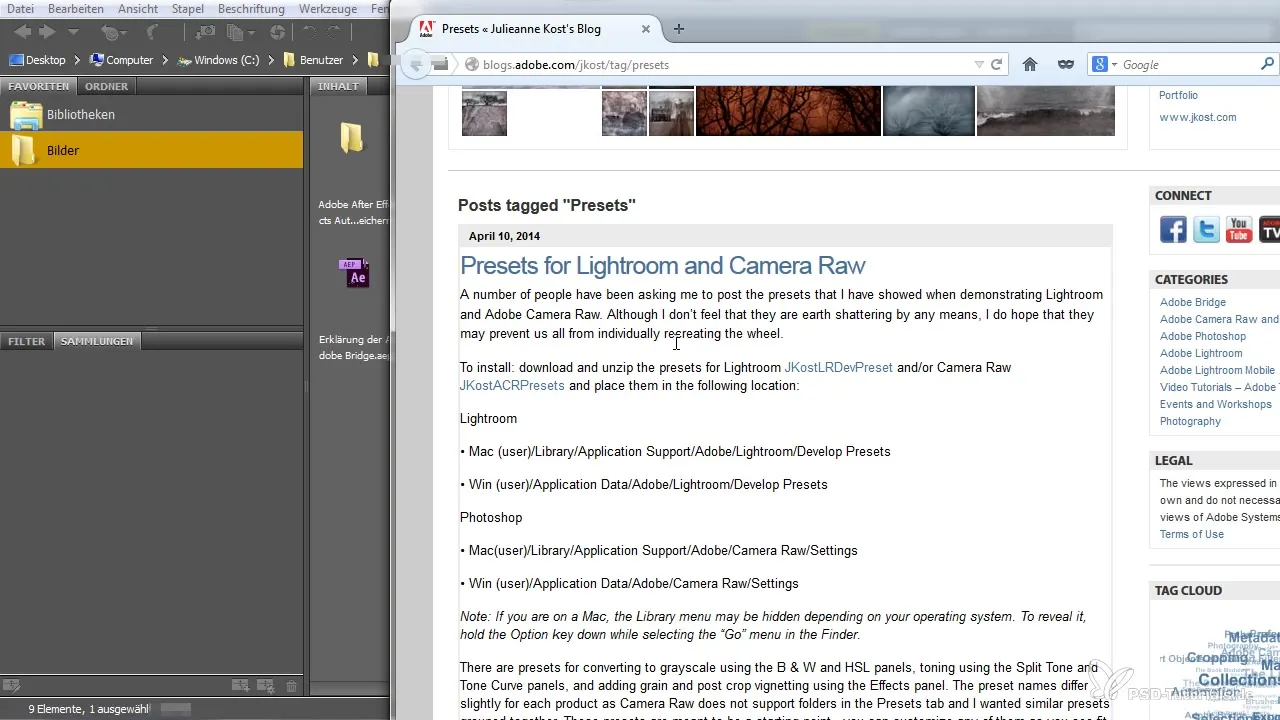The height and width of the screenshot is (720, 1280).
Task: Click new collection icon in Sammlungen panel
Action: point(240,686)
